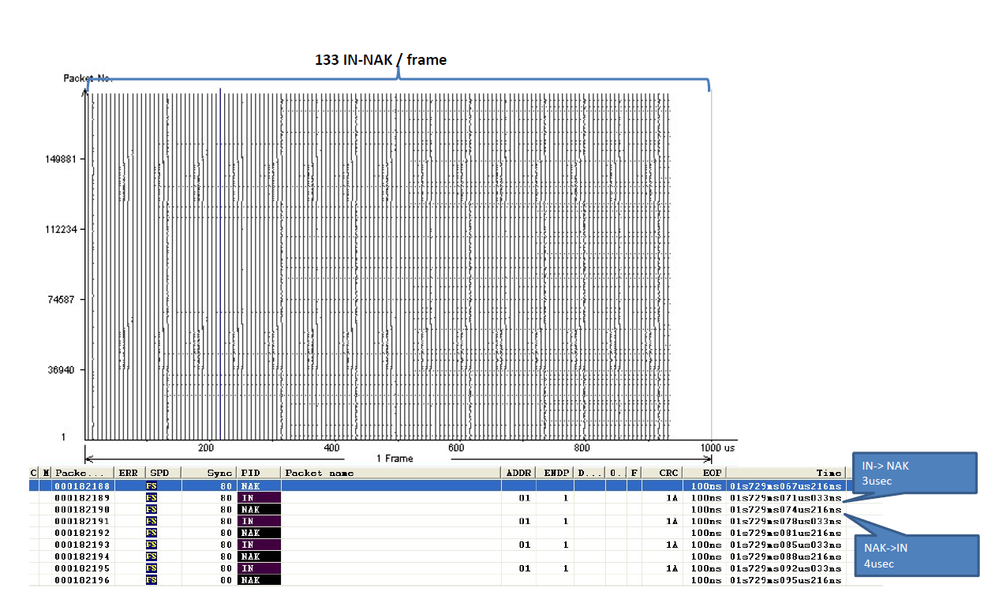Click the FS speed icon in row 000182191

pyautogui.click(x=151, y=521)
